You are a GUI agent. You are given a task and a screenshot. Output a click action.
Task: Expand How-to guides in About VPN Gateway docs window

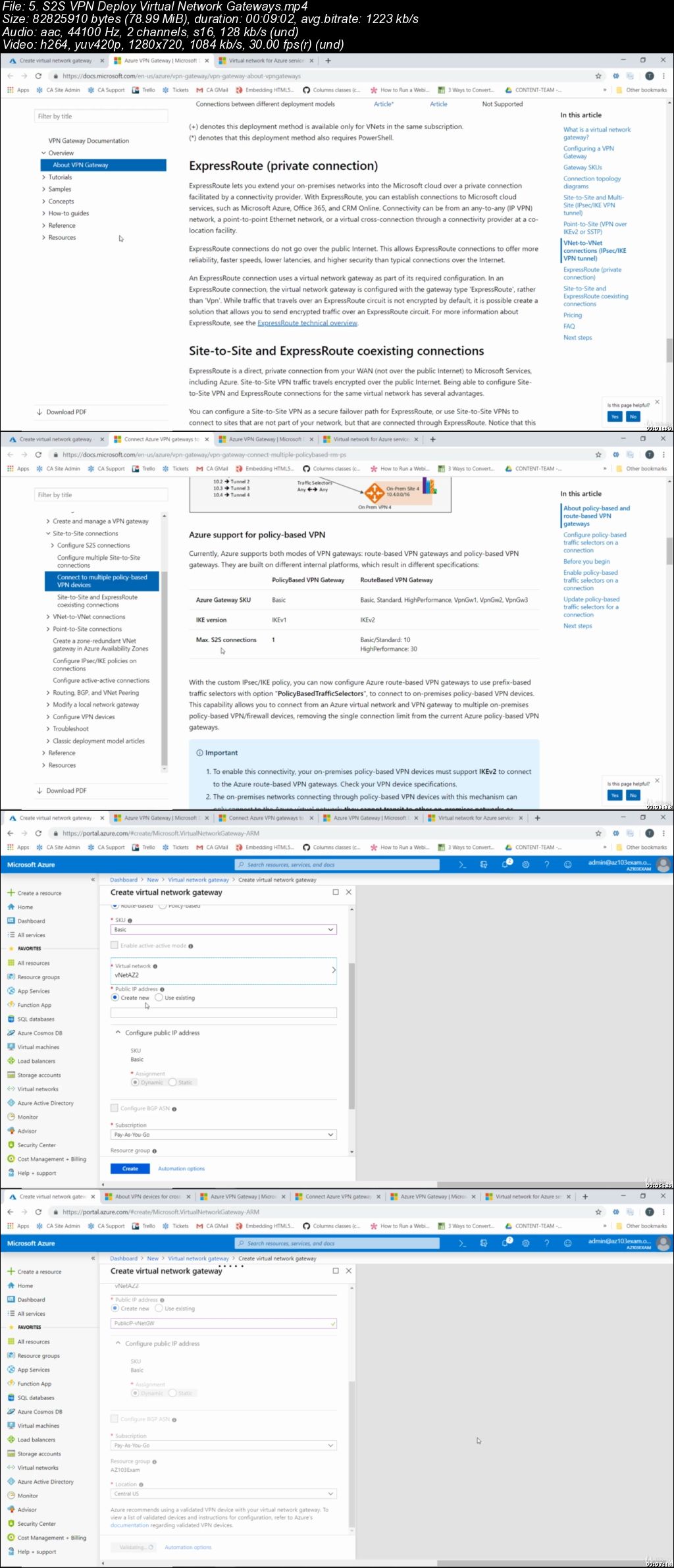click(x=43, y=213)
